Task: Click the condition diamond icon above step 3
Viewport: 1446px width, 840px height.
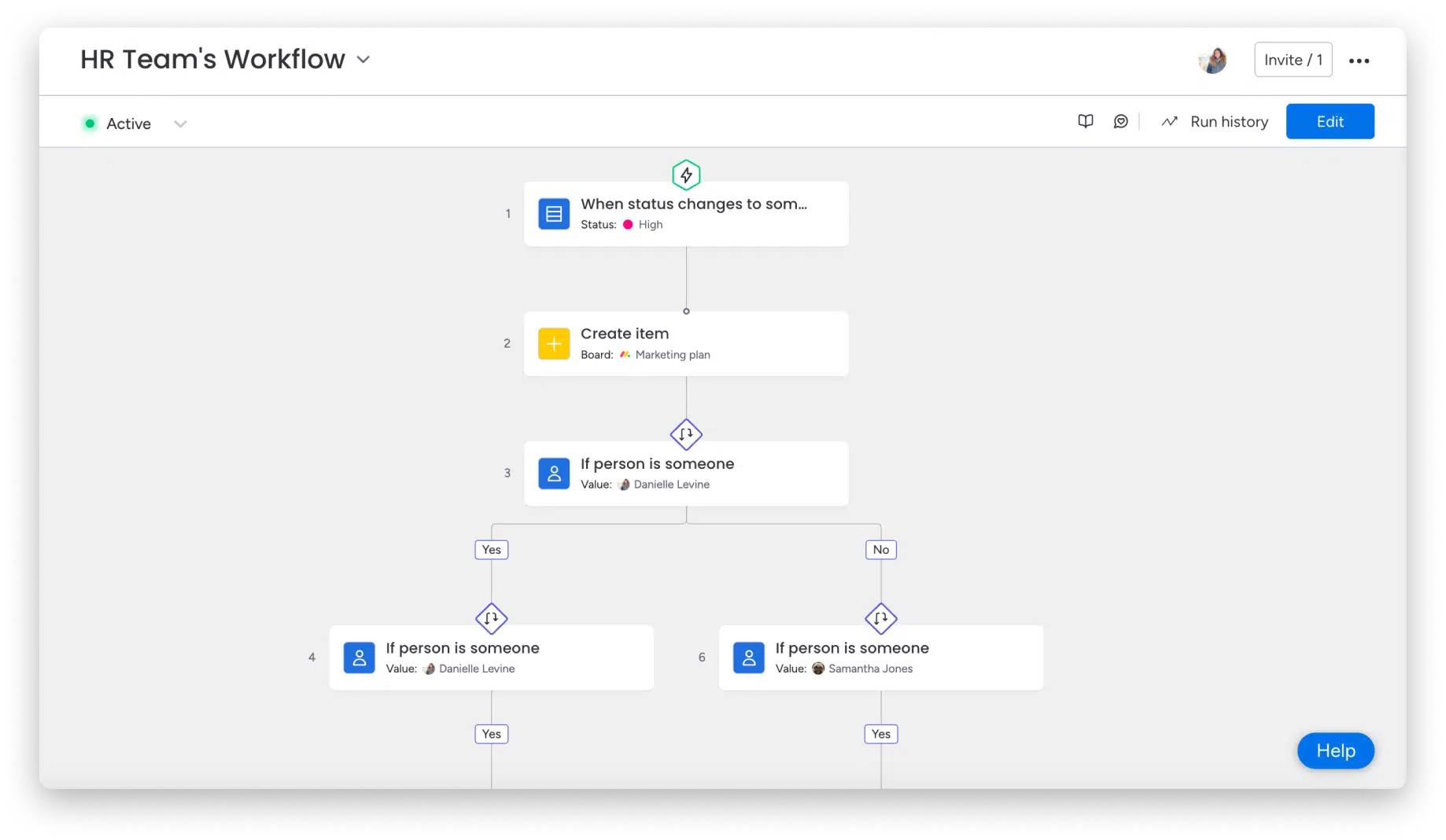Action: 686,434
